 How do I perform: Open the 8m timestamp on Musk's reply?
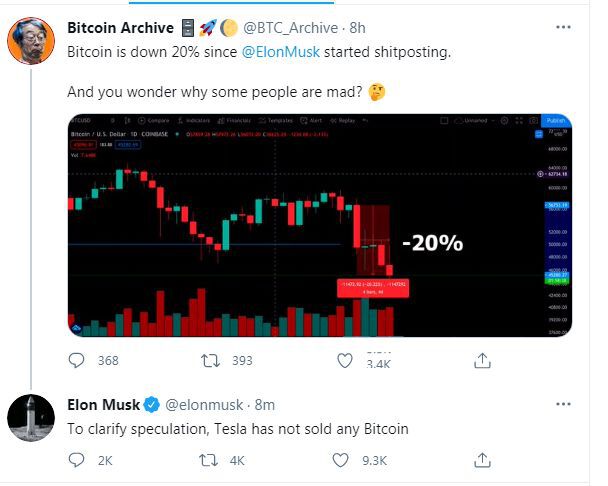point(265,405)
